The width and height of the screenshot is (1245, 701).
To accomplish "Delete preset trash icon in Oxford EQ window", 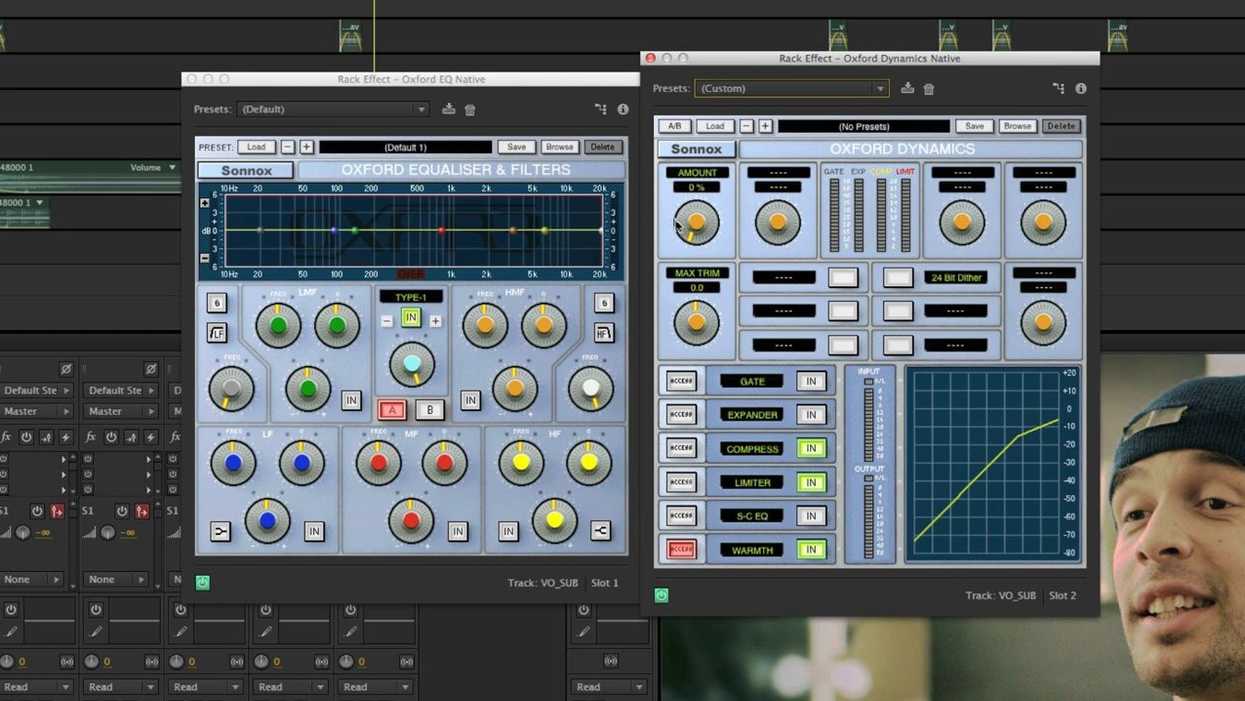I will tap(470, 109).
